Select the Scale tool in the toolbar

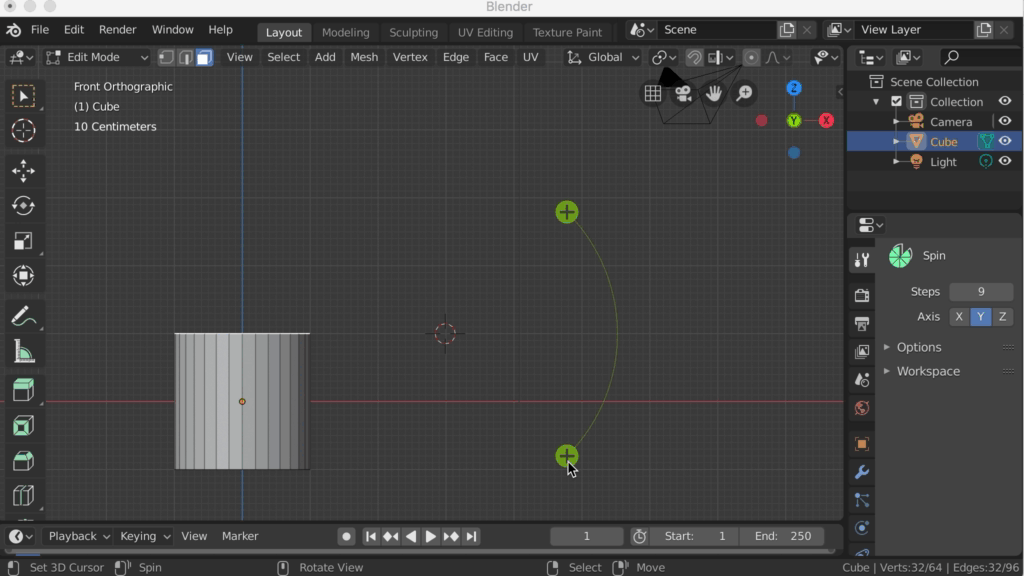[x=23, y=241]
